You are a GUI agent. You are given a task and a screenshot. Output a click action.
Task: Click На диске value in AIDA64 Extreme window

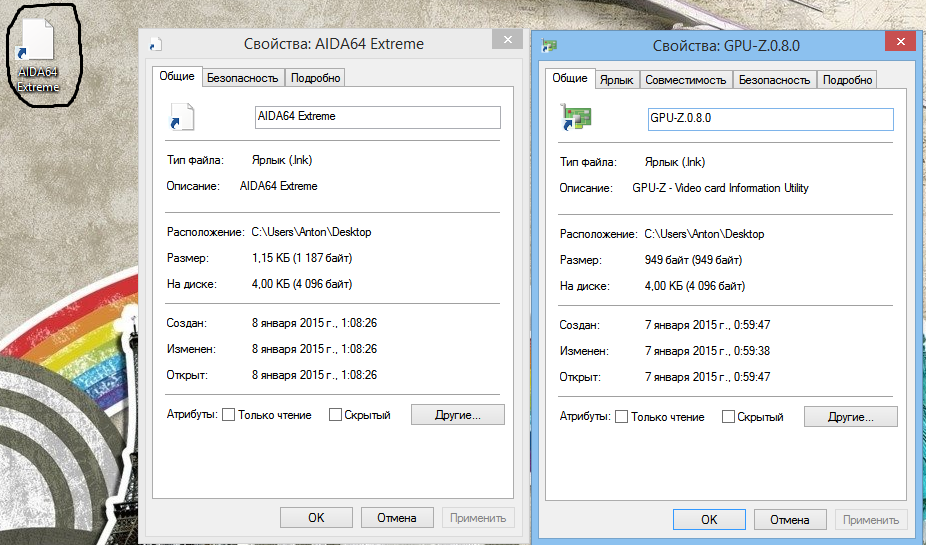coord(302,284)
